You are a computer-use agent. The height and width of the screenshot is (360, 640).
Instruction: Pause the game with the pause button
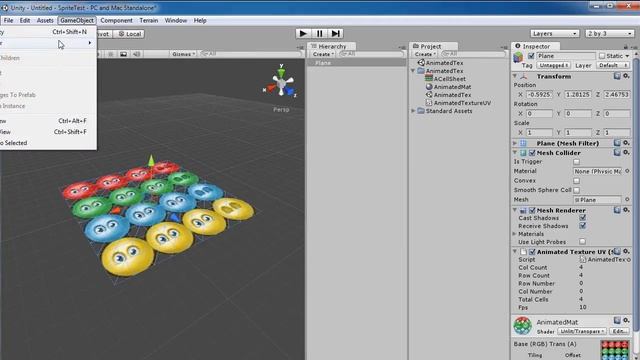319,33
